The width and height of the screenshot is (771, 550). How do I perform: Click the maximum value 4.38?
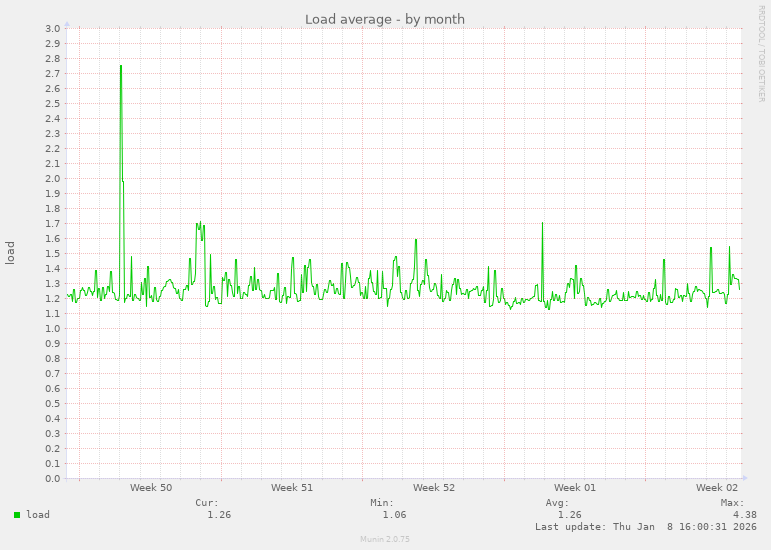(744, 515)
